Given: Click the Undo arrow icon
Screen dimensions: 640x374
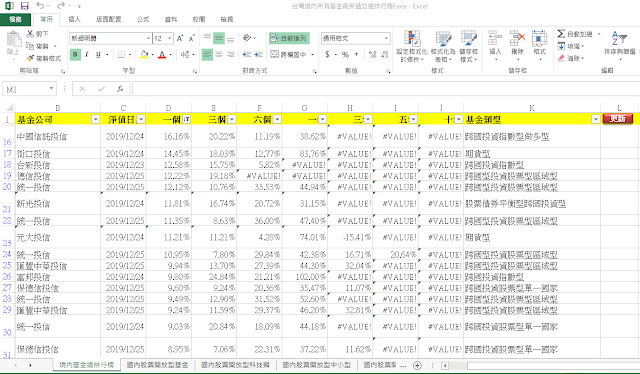Looking at the screenshot, I should pos(40,6).
